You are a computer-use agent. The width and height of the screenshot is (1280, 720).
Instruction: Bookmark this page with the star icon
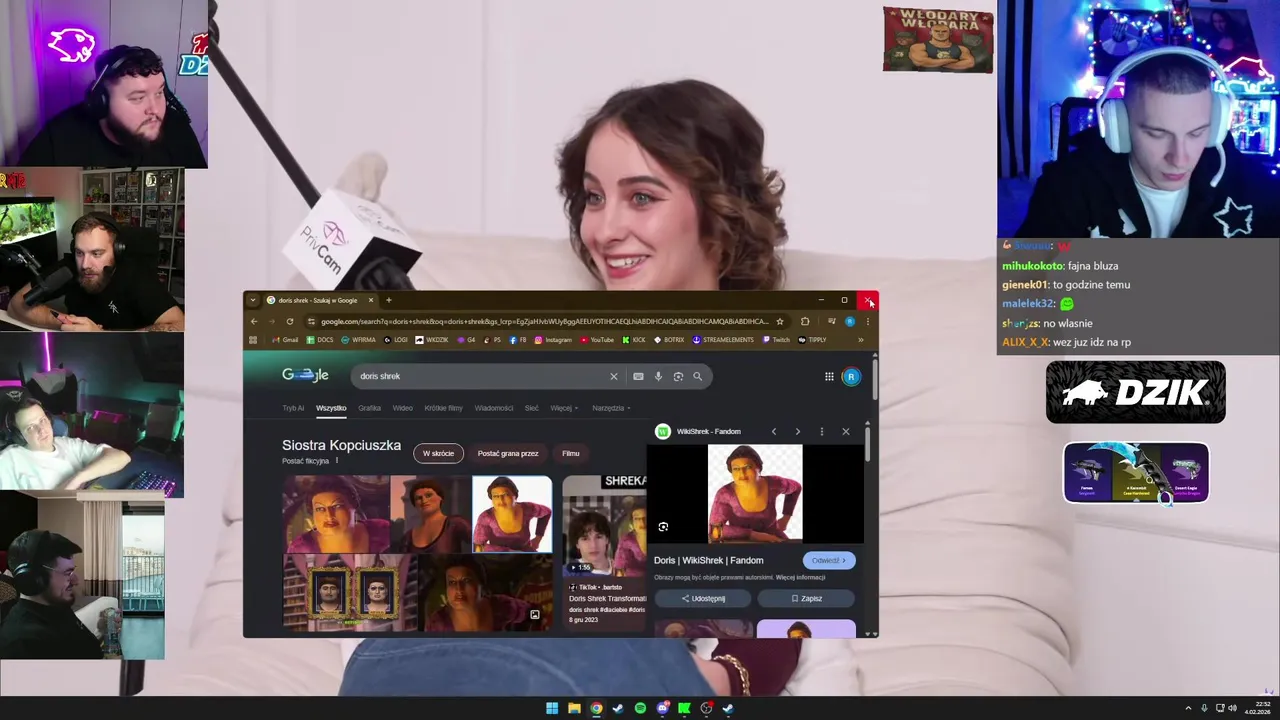click(780, 321)
